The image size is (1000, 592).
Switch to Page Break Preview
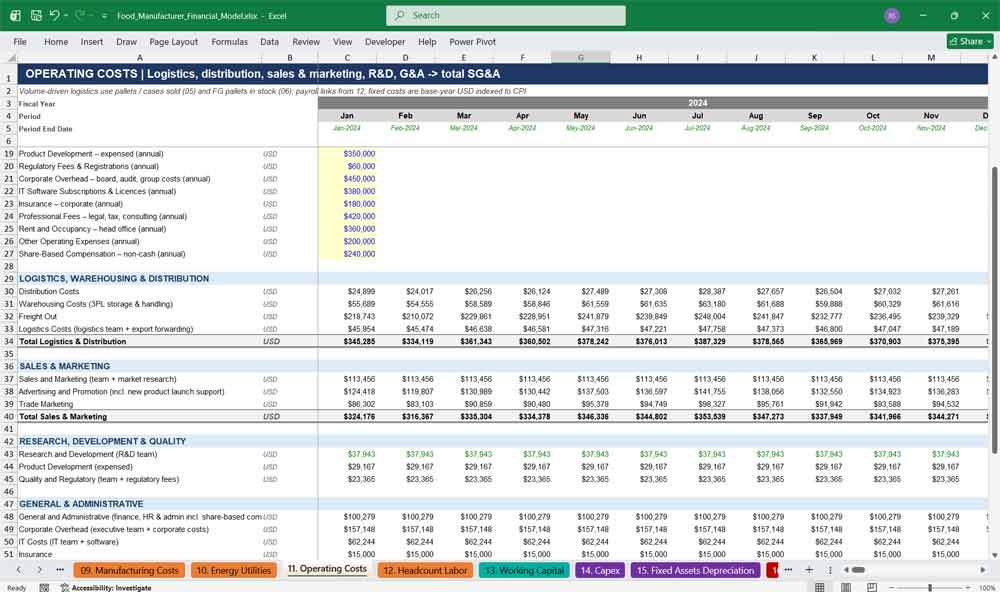(872, 587)
